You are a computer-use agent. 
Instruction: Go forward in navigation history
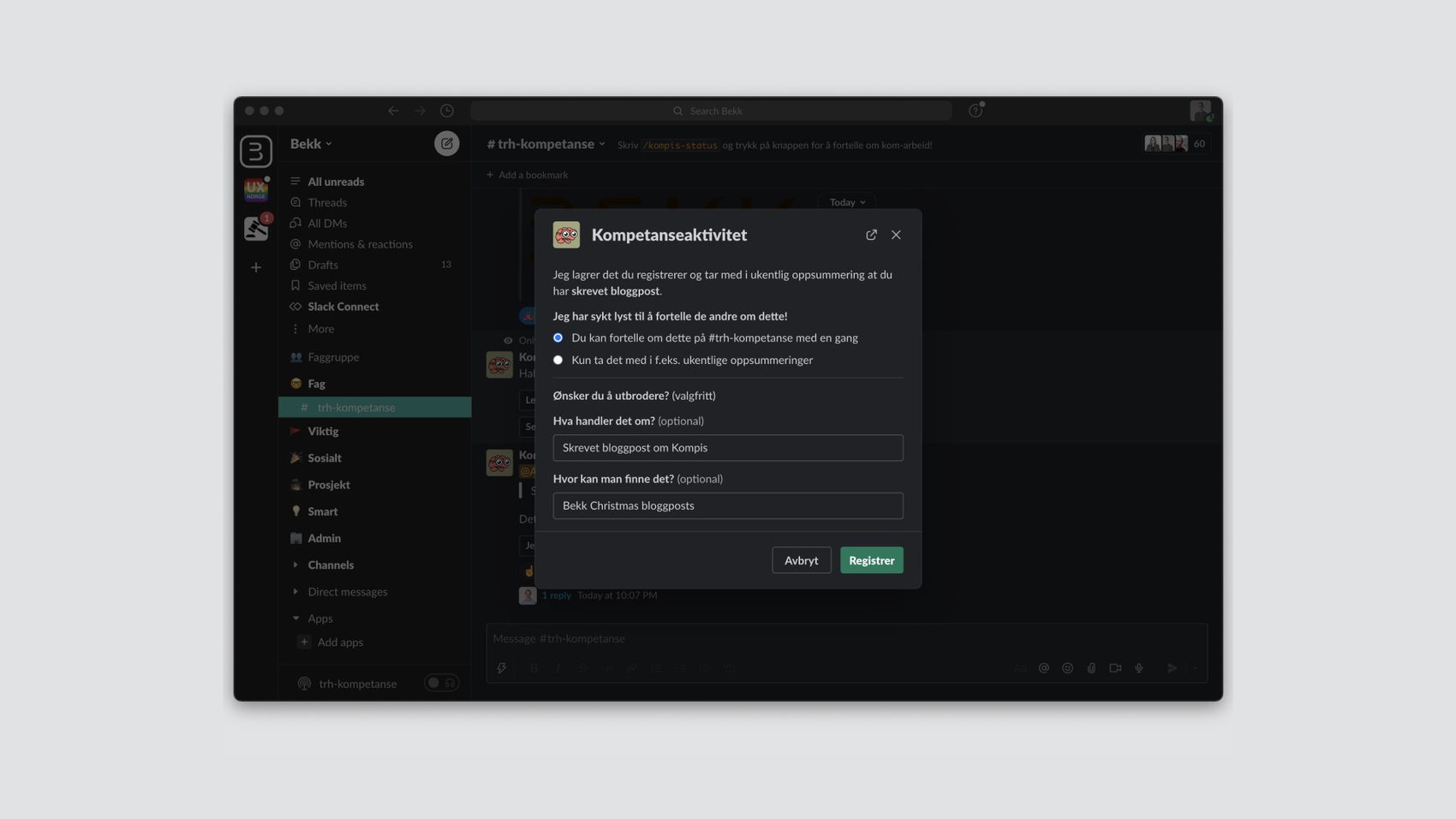tap(420, 111)
